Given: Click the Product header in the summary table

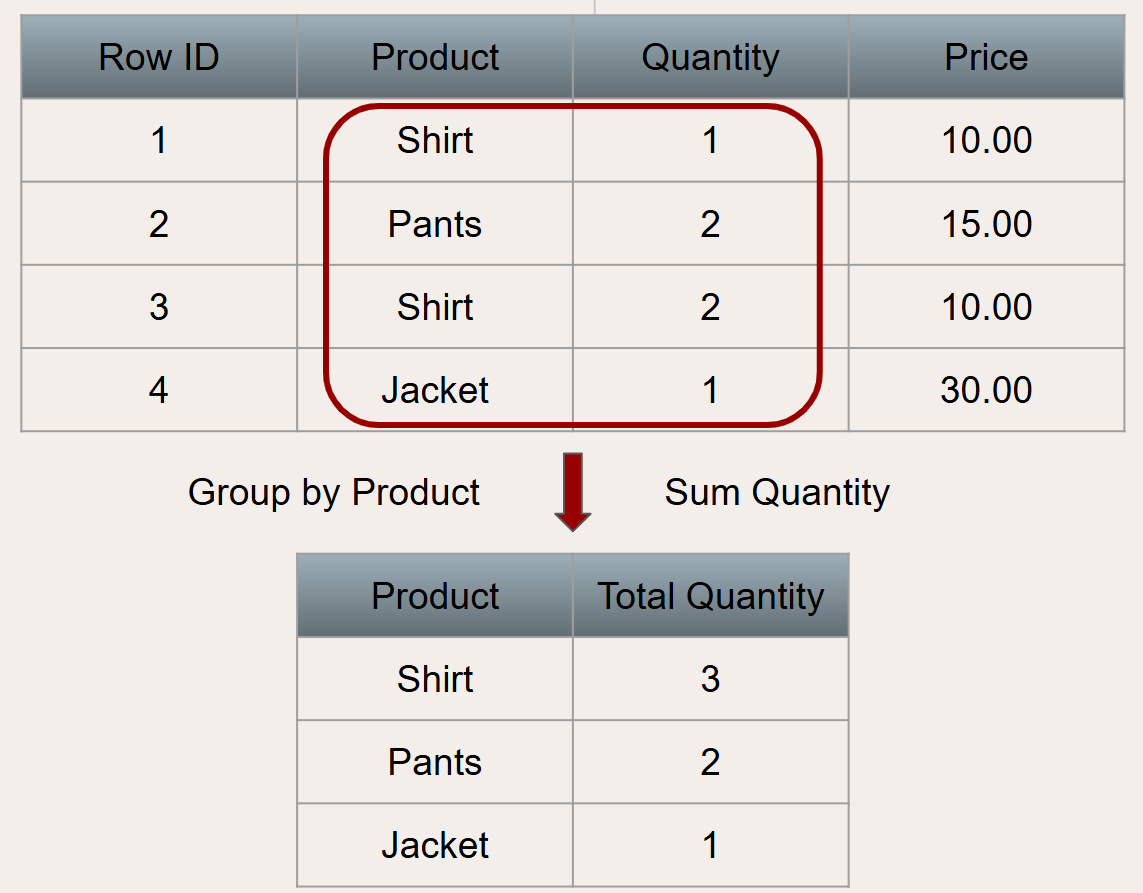Looking at the screenshot, I should [x=435, y=596].
